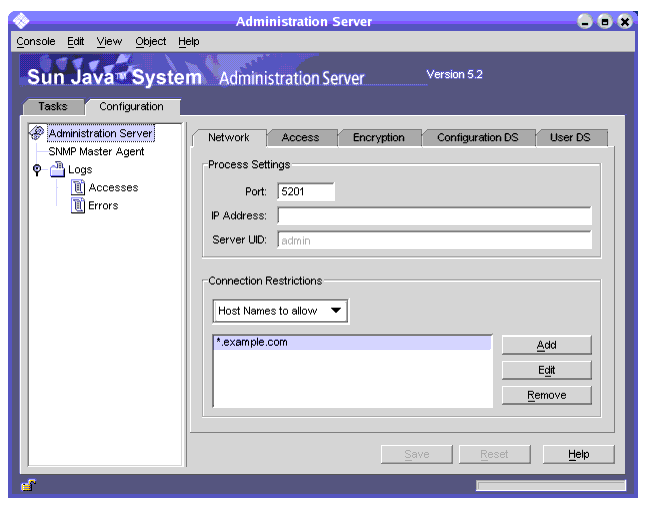Click the Remove button
Screen dimensions: 646x507
547,395
